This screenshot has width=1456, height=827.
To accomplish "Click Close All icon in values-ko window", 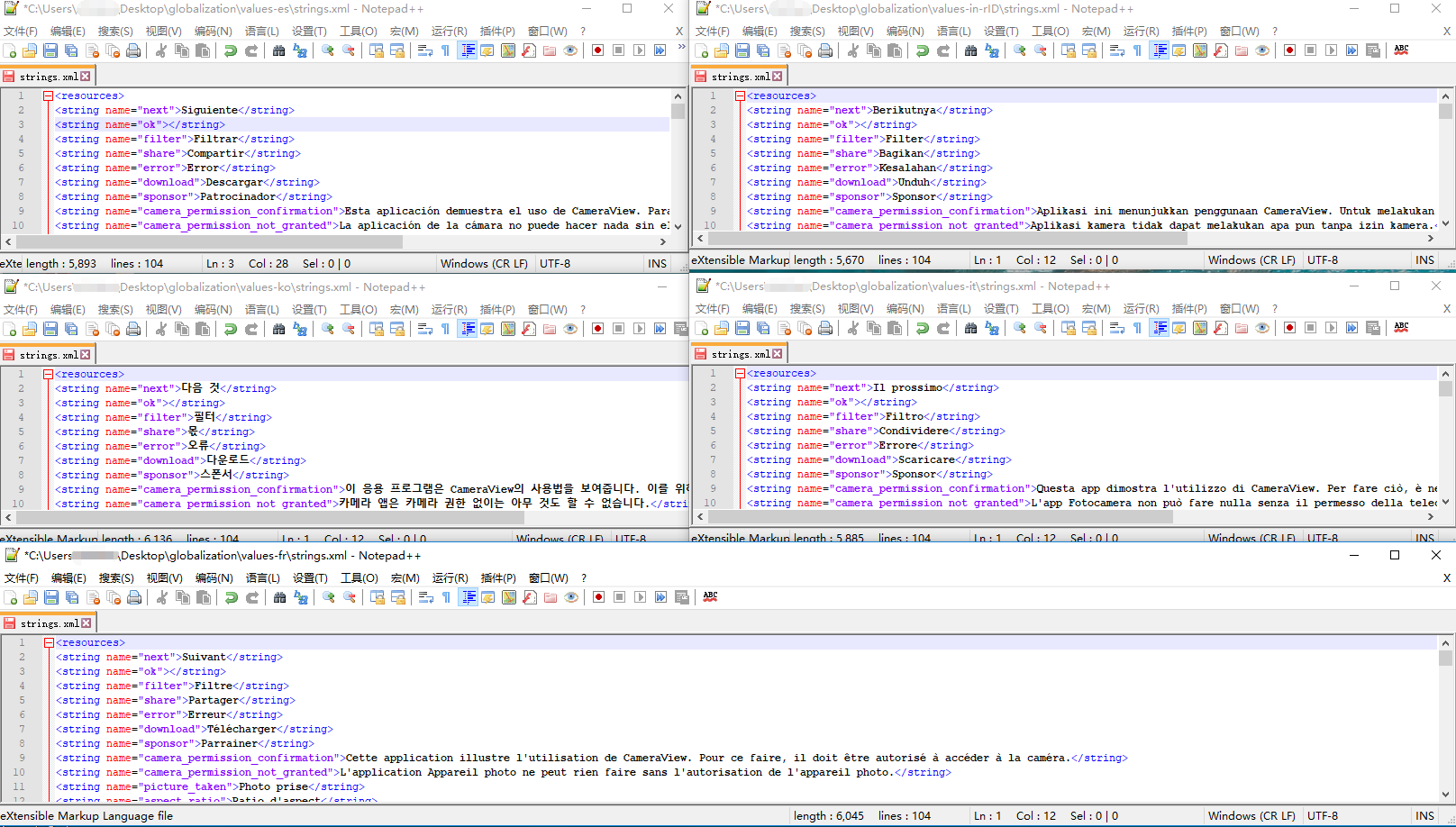I will pyautogui.click(x=113, y=329).
